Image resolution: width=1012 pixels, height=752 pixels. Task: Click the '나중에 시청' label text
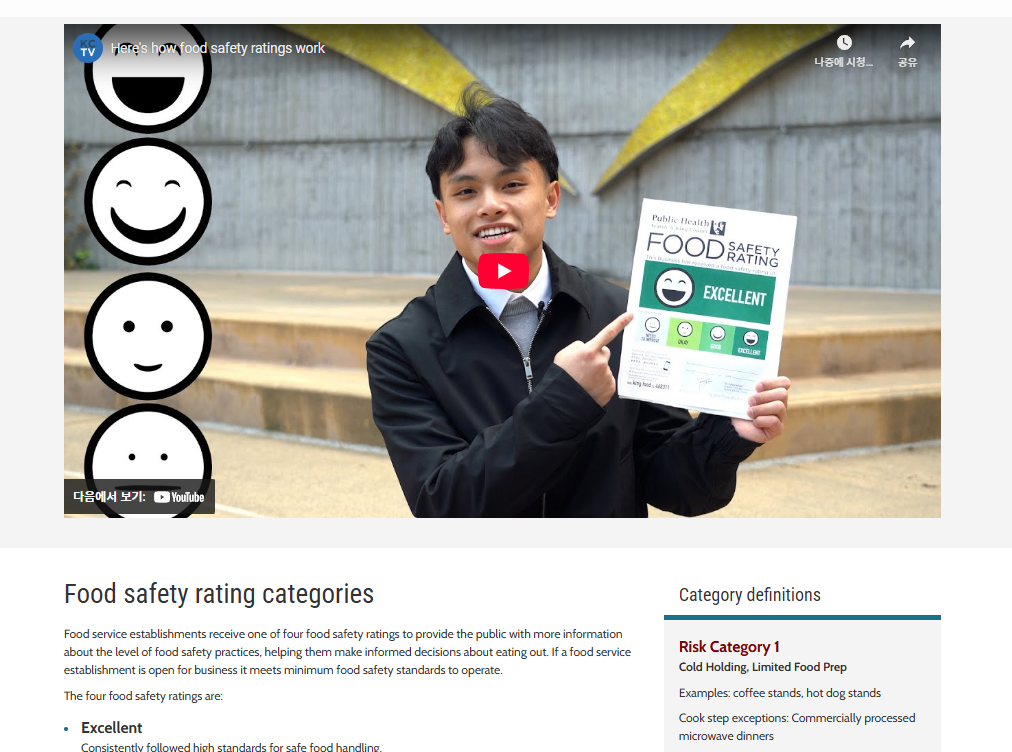[x=844, y=62]
